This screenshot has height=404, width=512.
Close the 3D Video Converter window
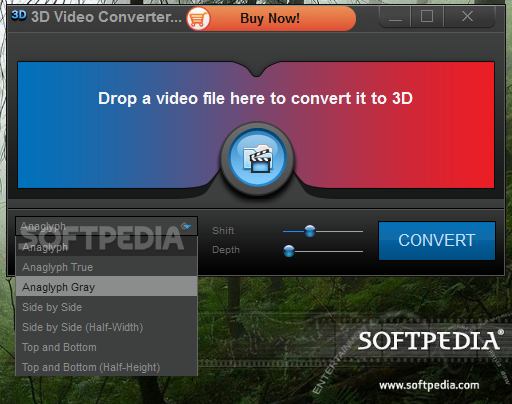click(467, 17)
